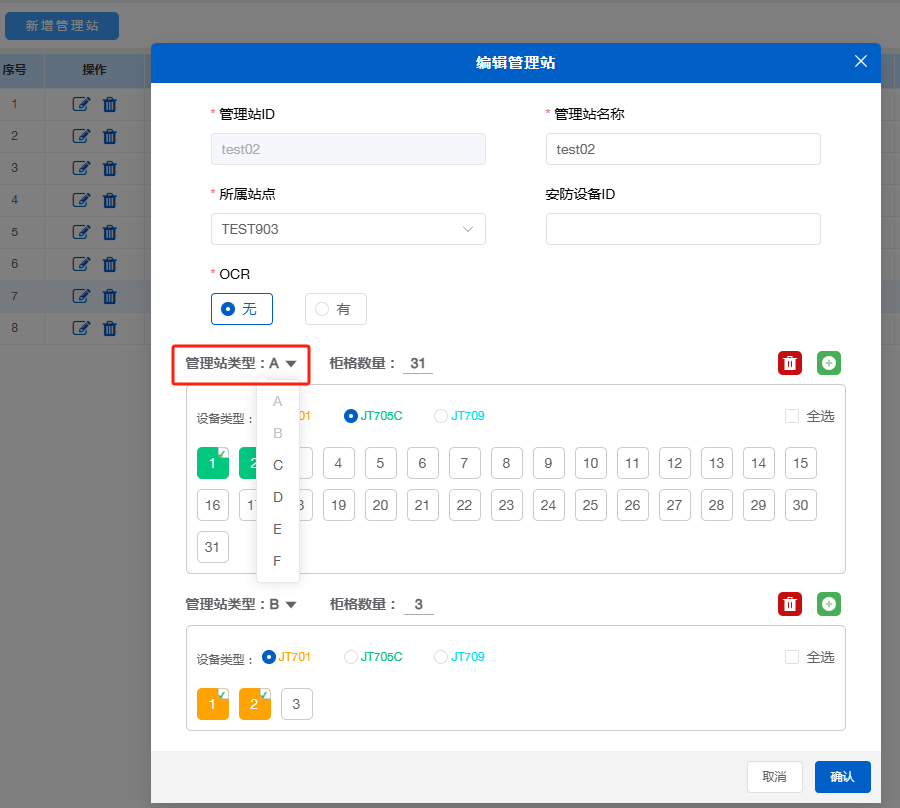Toggle cabinet cell 7 in section A

(x=464, y=463)
